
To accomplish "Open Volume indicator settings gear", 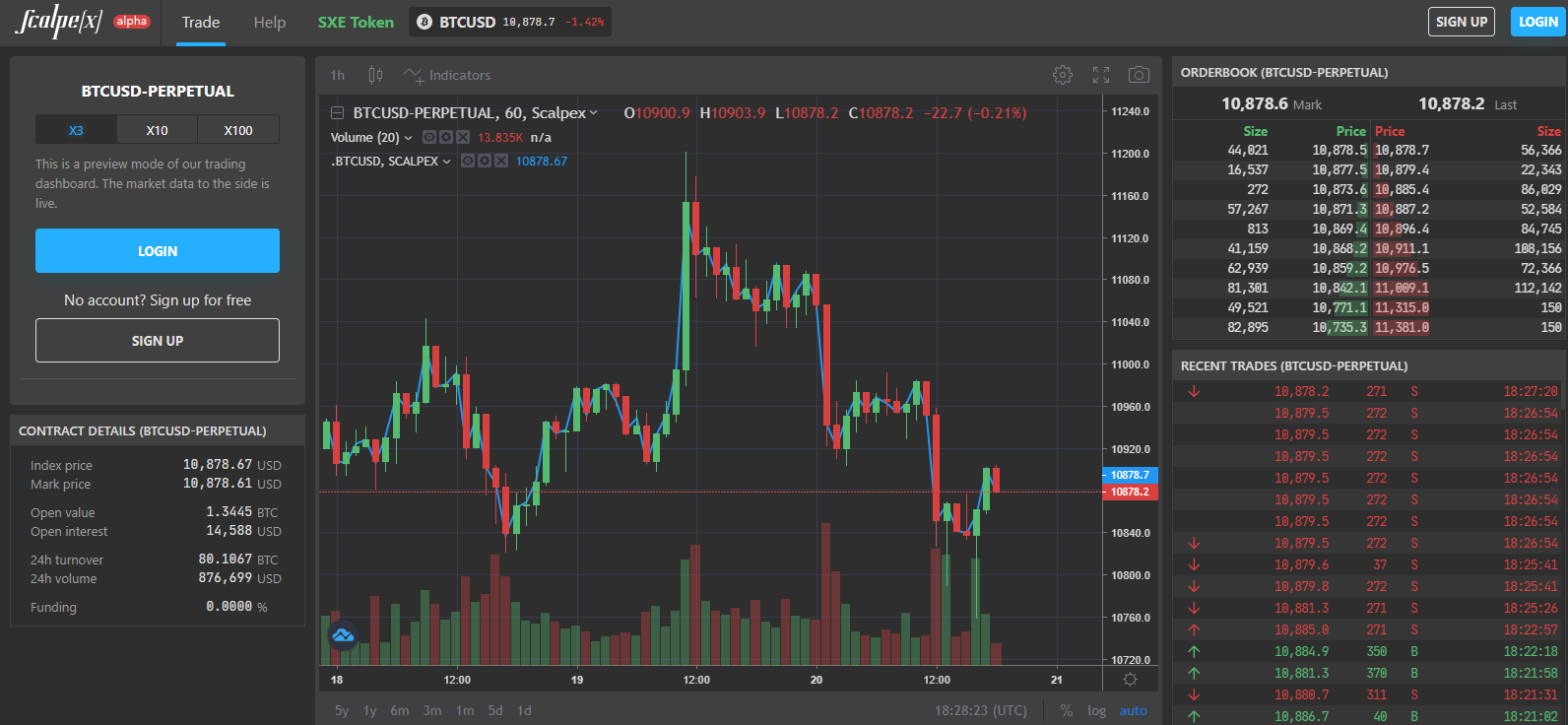I will [446, 138].
